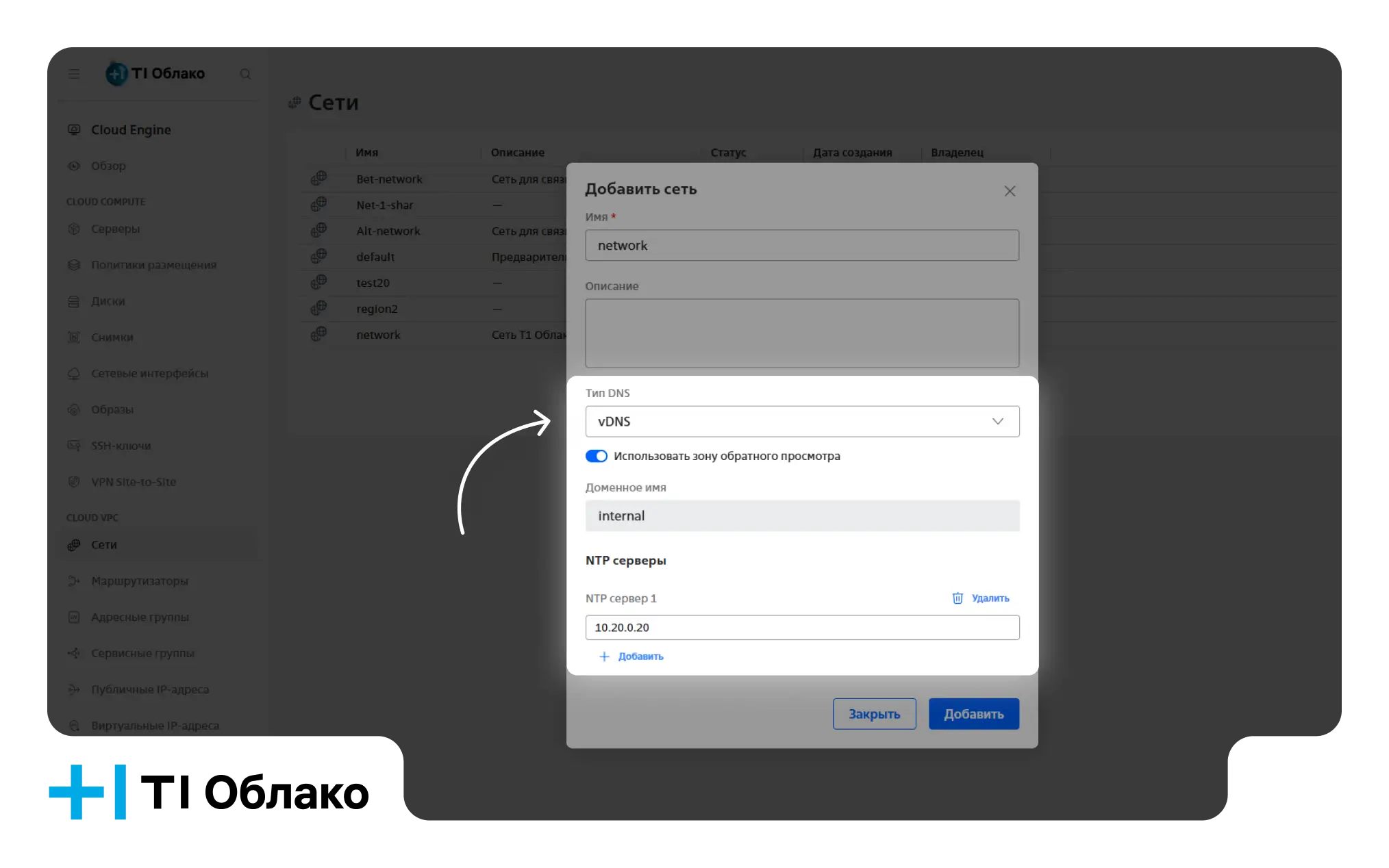Click the Политики размещения icon
1389x868 pixels.
(74, 265)
